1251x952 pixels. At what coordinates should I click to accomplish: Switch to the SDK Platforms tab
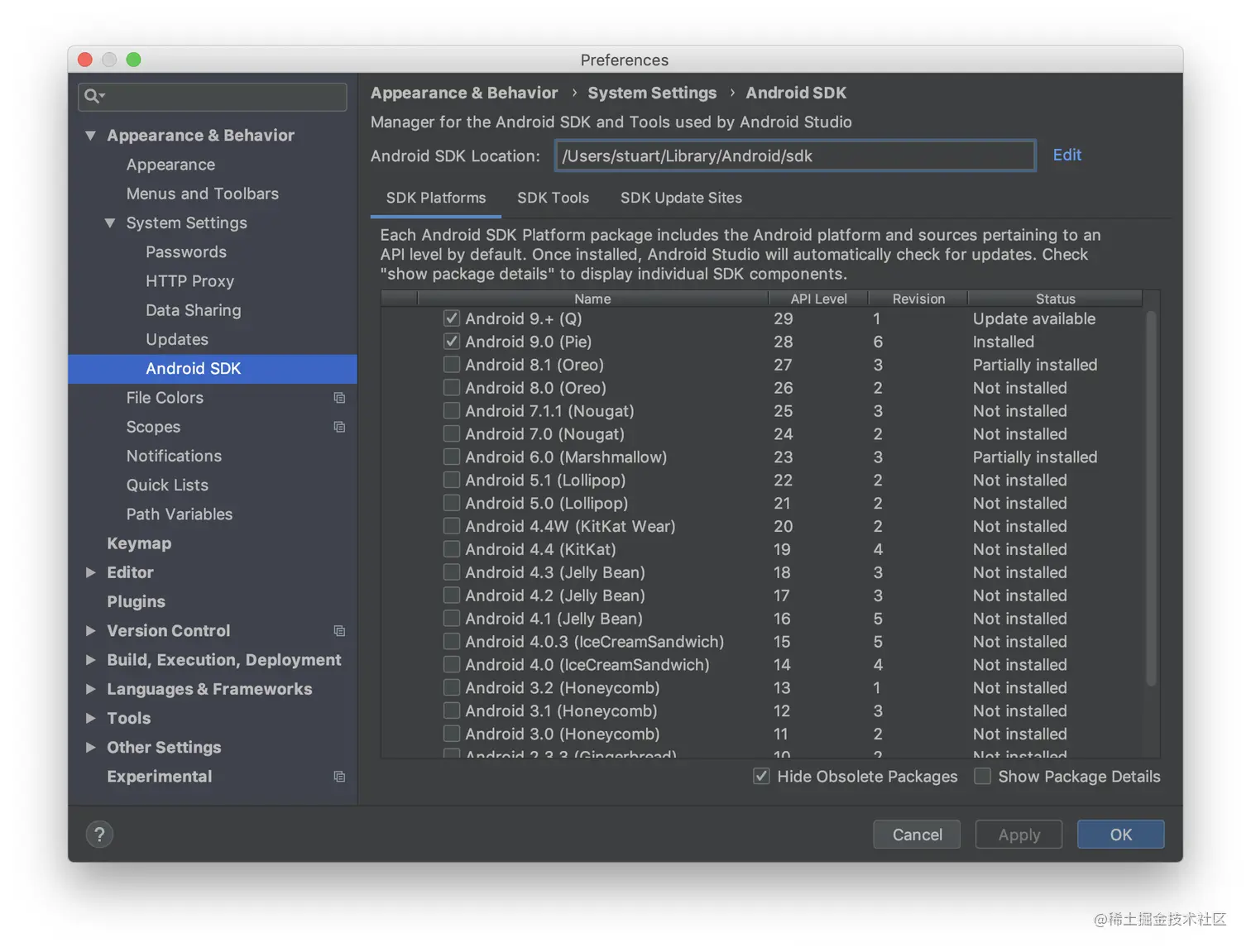[x=436, y=199]
